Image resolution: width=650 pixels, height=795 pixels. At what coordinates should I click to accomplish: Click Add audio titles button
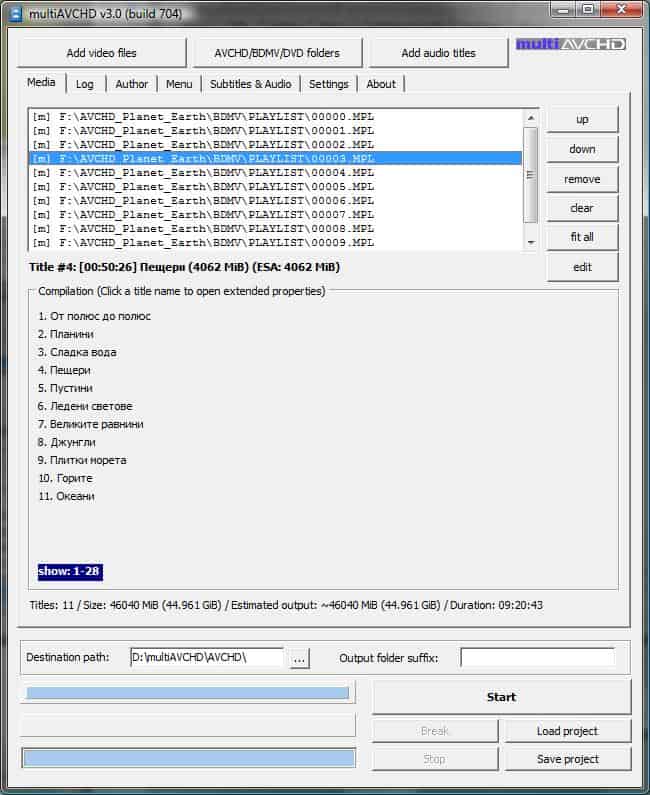tap(439, 53)
